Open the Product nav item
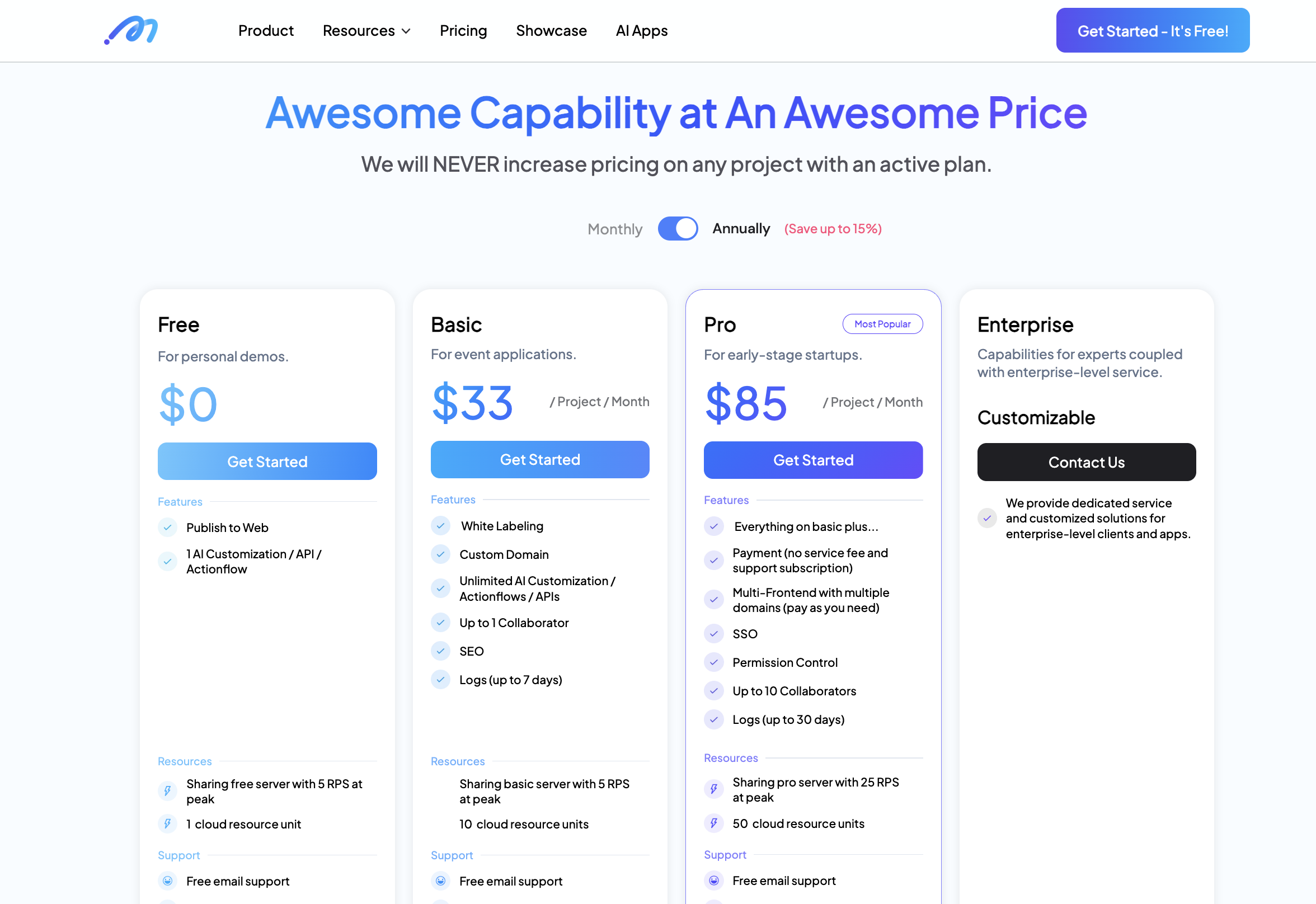The width and height of the screenshot is (1316, 904). click(266, 31)
